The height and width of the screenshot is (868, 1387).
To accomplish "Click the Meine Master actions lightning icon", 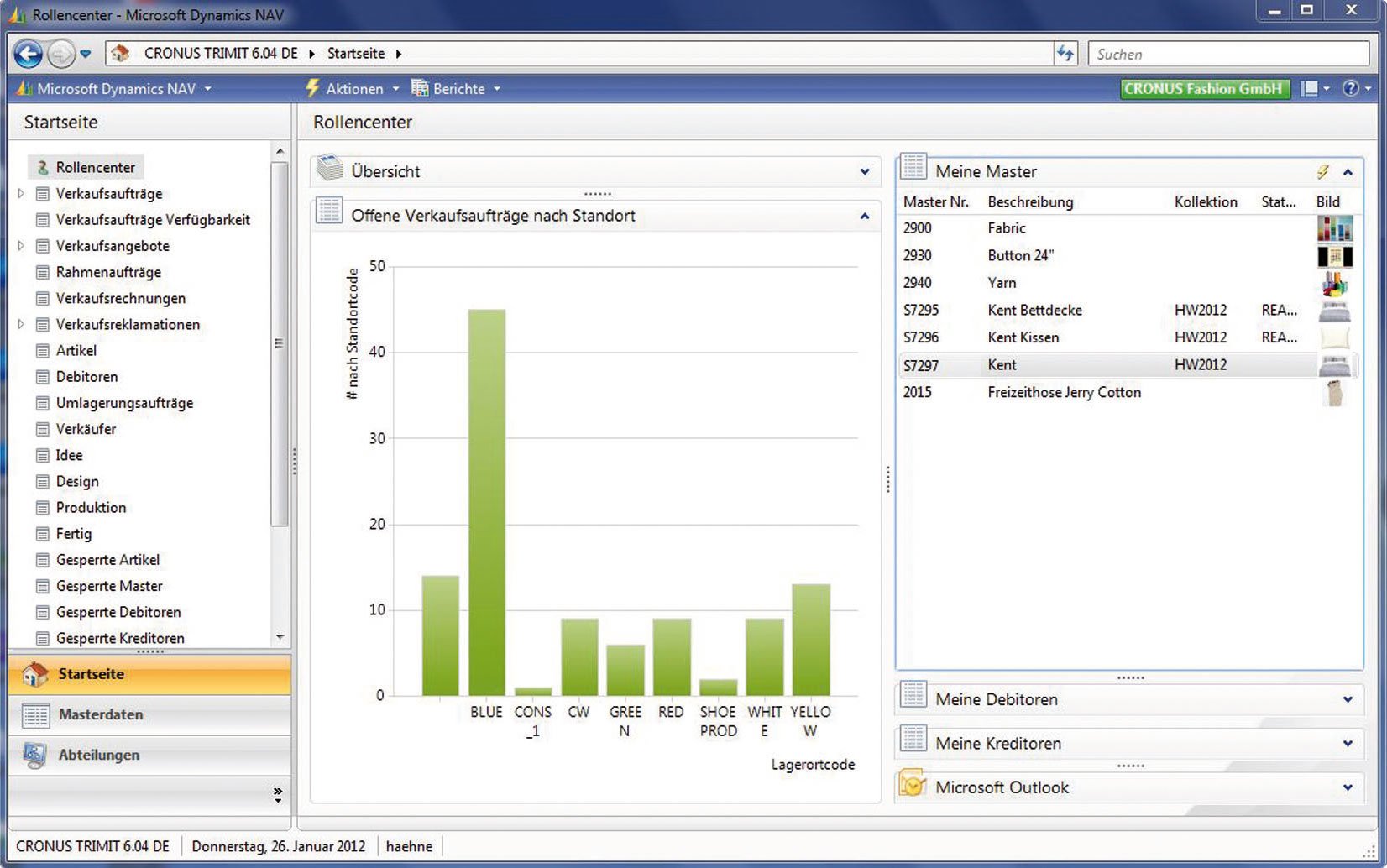I will 1322,172.
